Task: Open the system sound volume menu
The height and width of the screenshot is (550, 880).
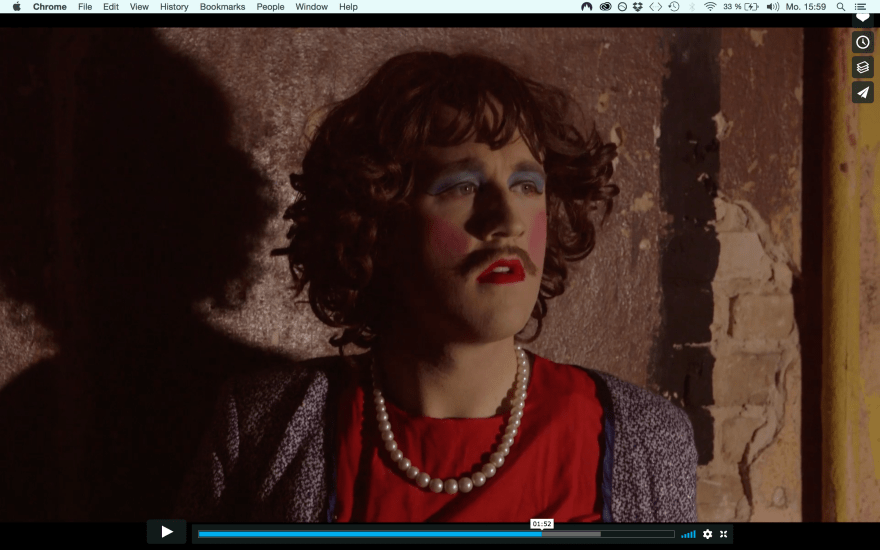Action: click(x=772, y=7)
